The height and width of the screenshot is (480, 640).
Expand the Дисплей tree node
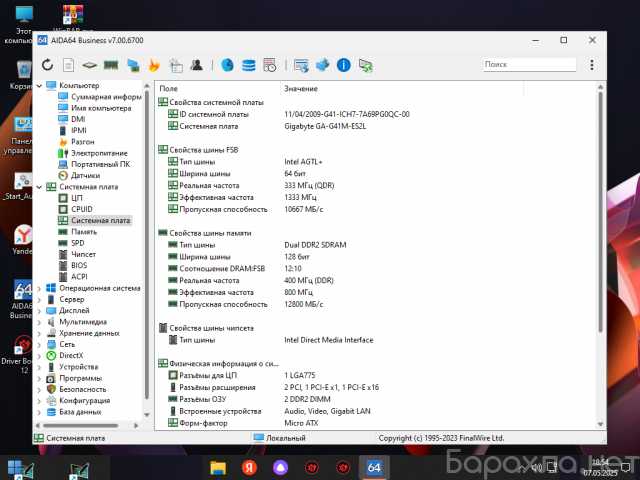pos(40,311)
